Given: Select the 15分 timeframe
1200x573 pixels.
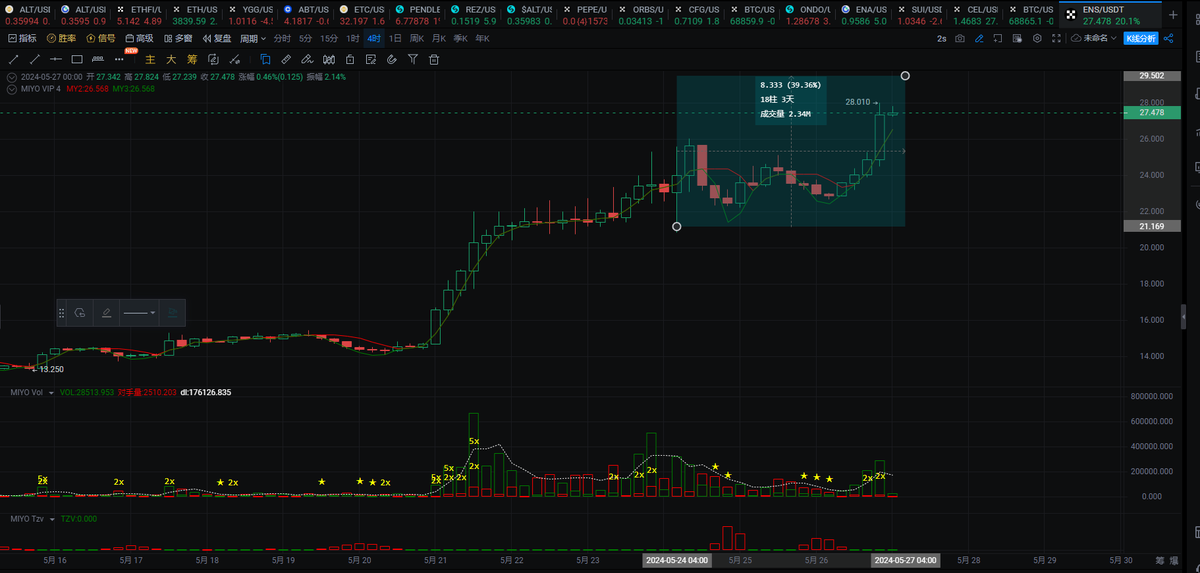Looking at the screenshot, I should (329, 38).
